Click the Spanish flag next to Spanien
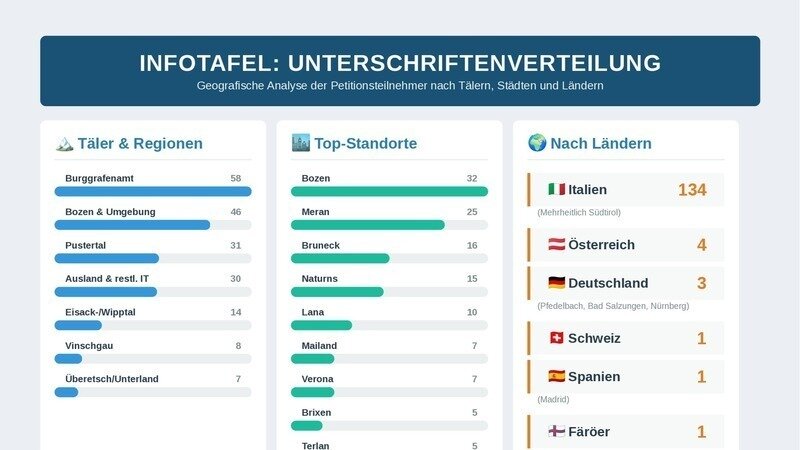800x450 pixels. [557, 376]
